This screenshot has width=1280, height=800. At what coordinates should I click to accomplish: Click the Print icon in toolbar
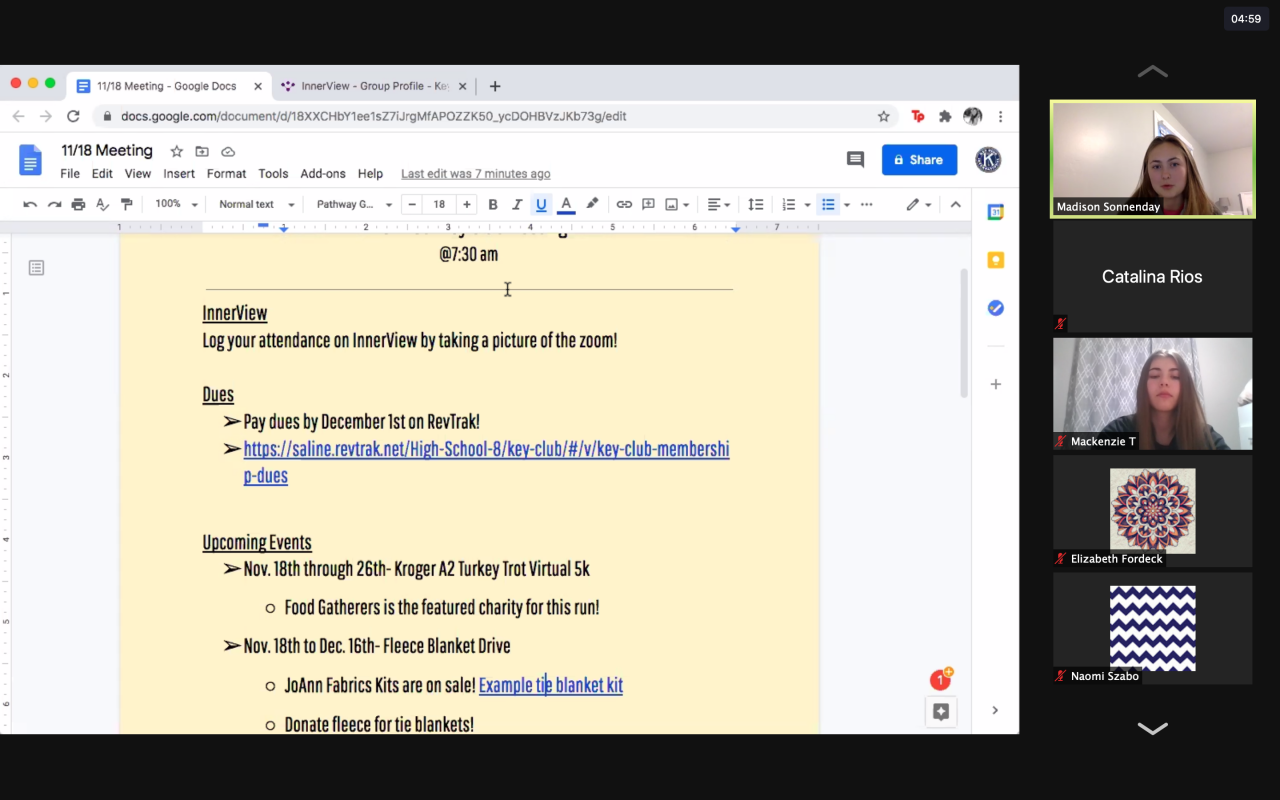[x=78, y=204]
